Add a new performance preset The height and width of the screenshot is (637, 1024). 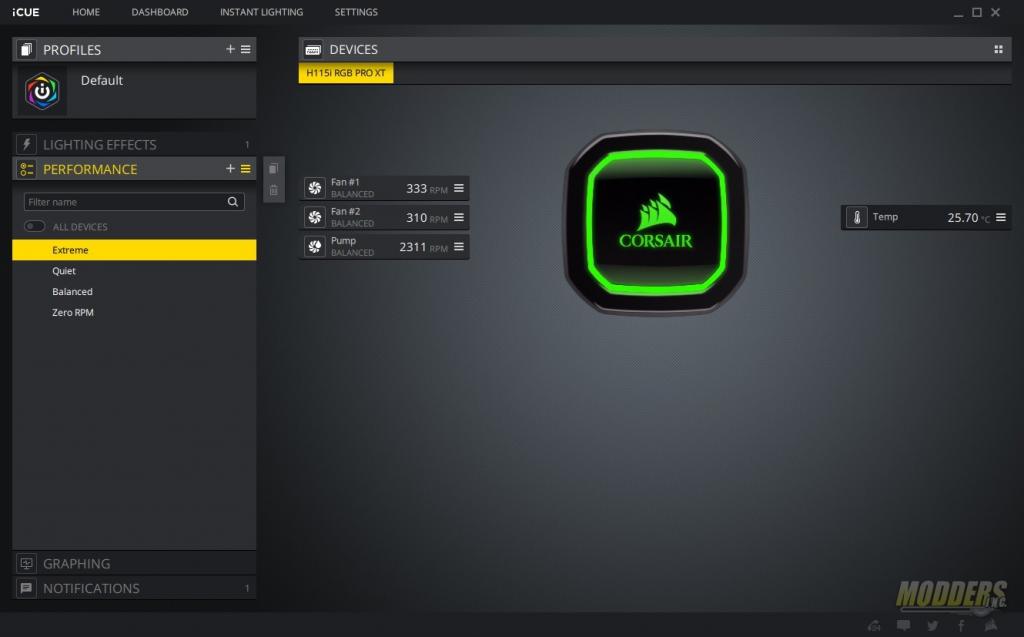pos(230,169)
